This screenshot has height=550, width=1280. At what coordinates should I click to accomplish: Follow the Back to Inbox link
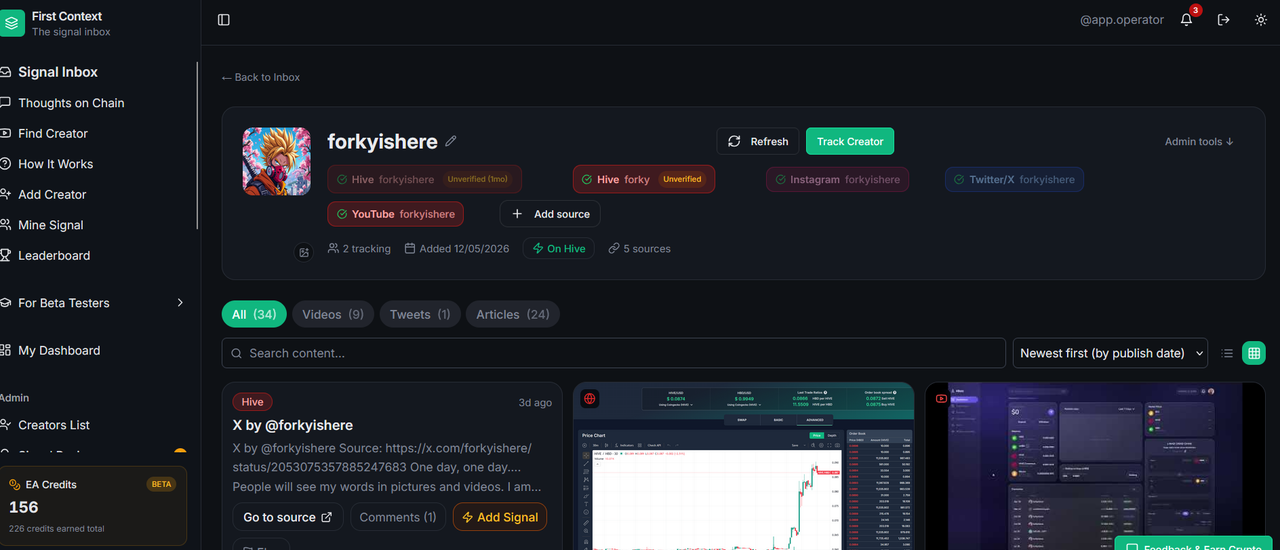261,77
